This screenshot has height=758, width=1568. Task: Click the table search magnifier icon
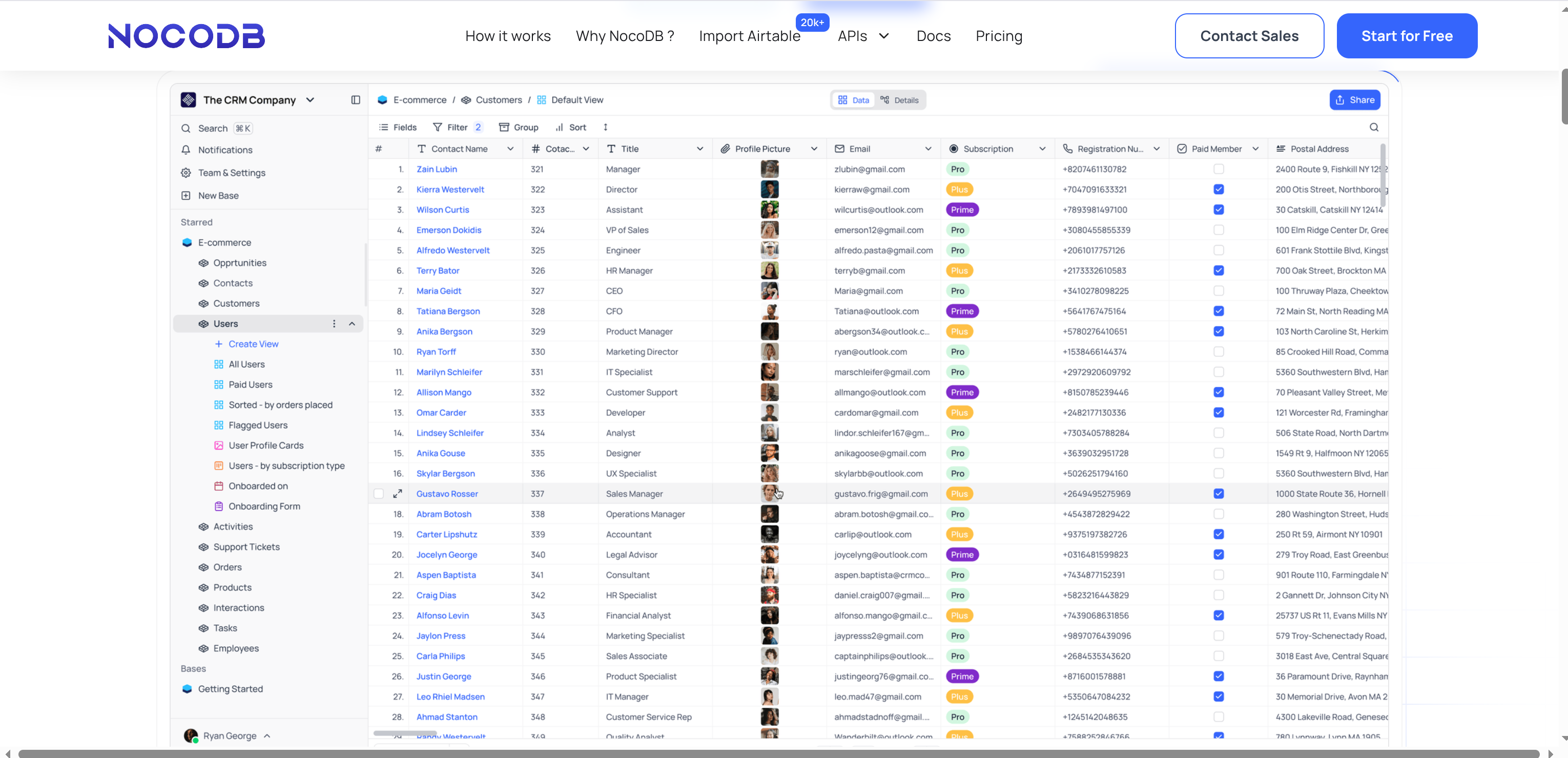(1374, 127)
